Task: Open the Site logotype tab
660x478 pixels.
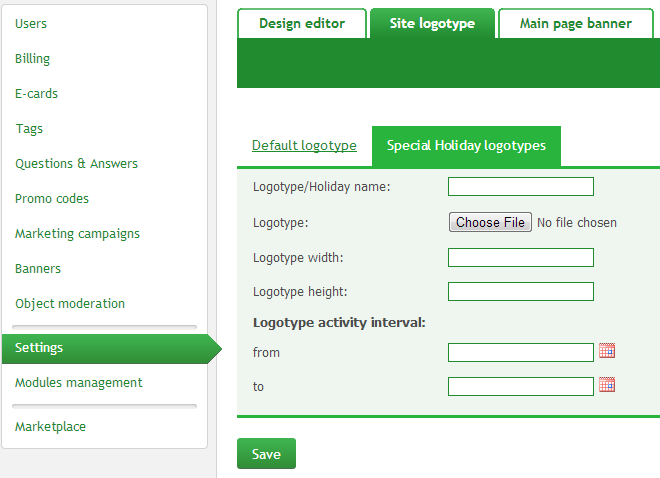Action: point(432,24)
